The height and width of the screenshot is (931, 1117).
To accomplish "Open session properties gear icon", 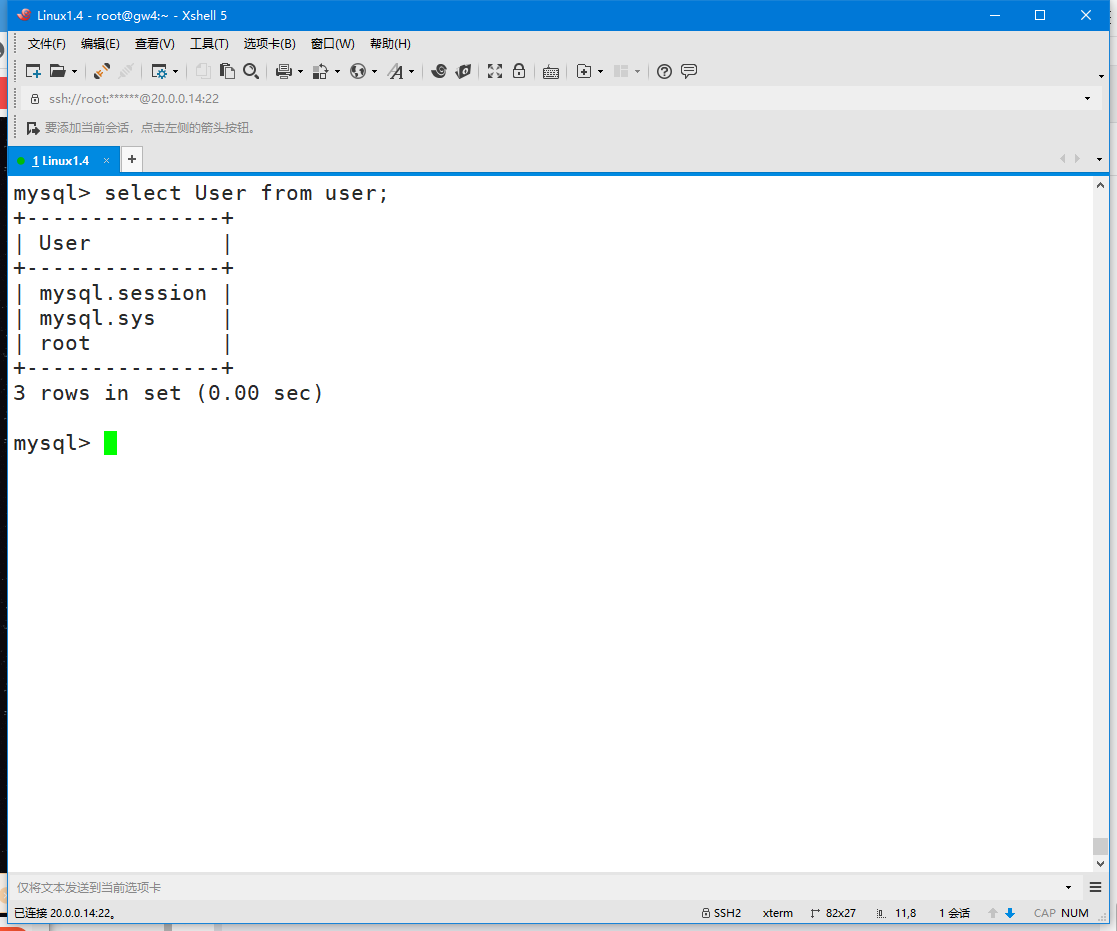I will click(x=159, y=71).
